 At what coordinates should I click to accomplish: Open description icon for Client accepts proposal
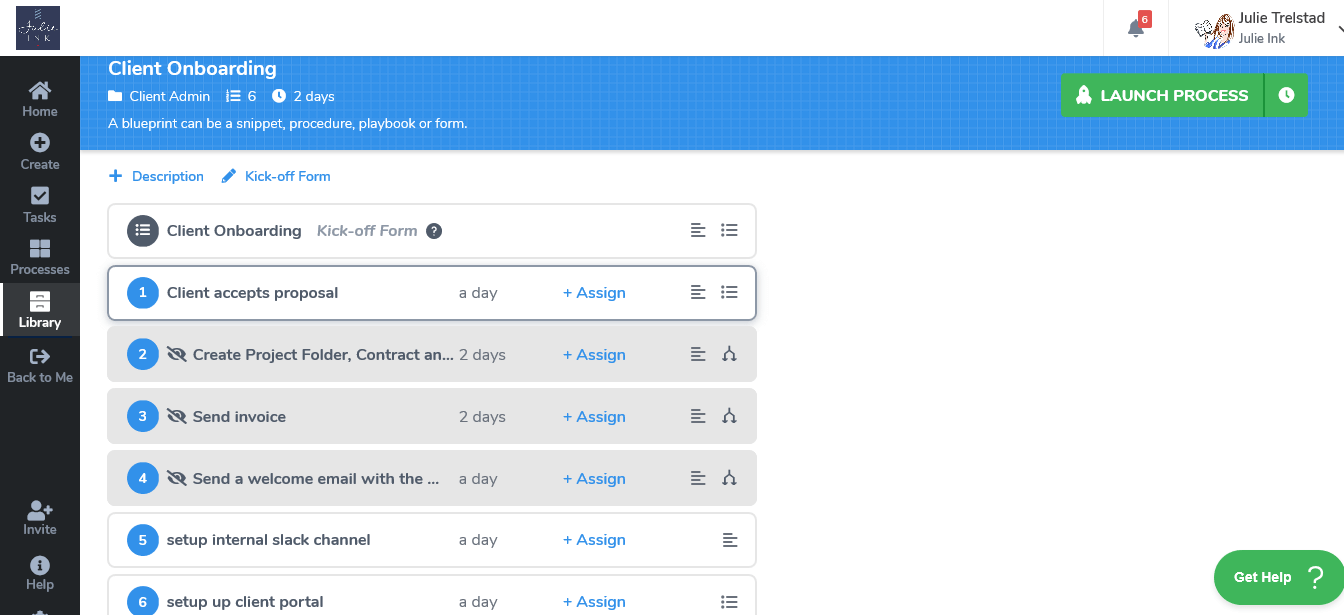point(698,293)
